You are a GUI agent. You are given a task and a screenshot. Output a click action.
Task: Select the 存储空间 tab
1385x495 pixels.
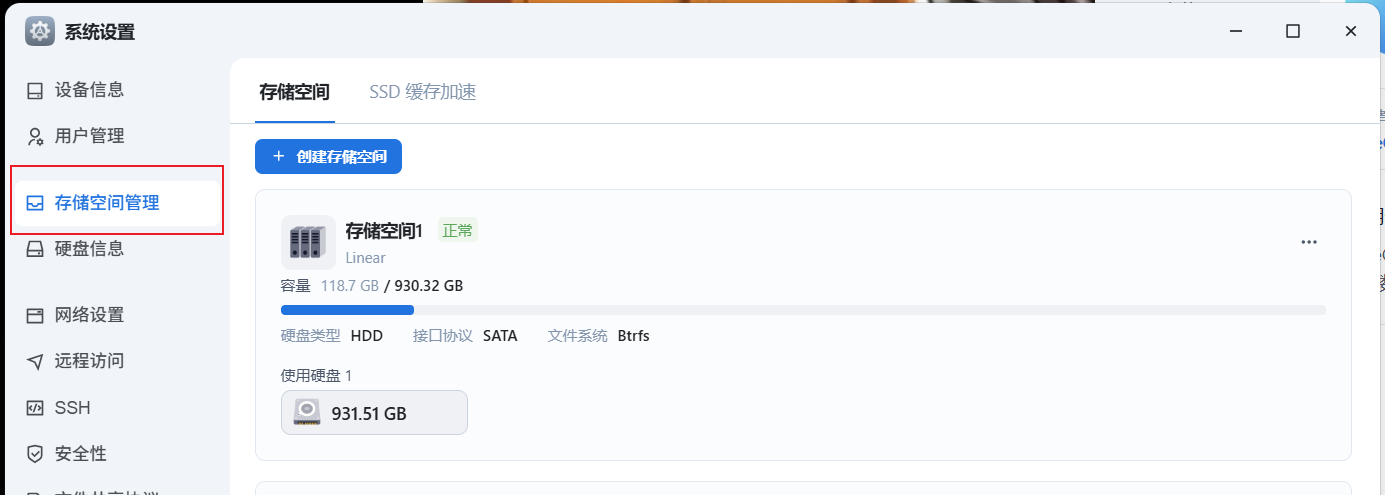pos(294,92)
